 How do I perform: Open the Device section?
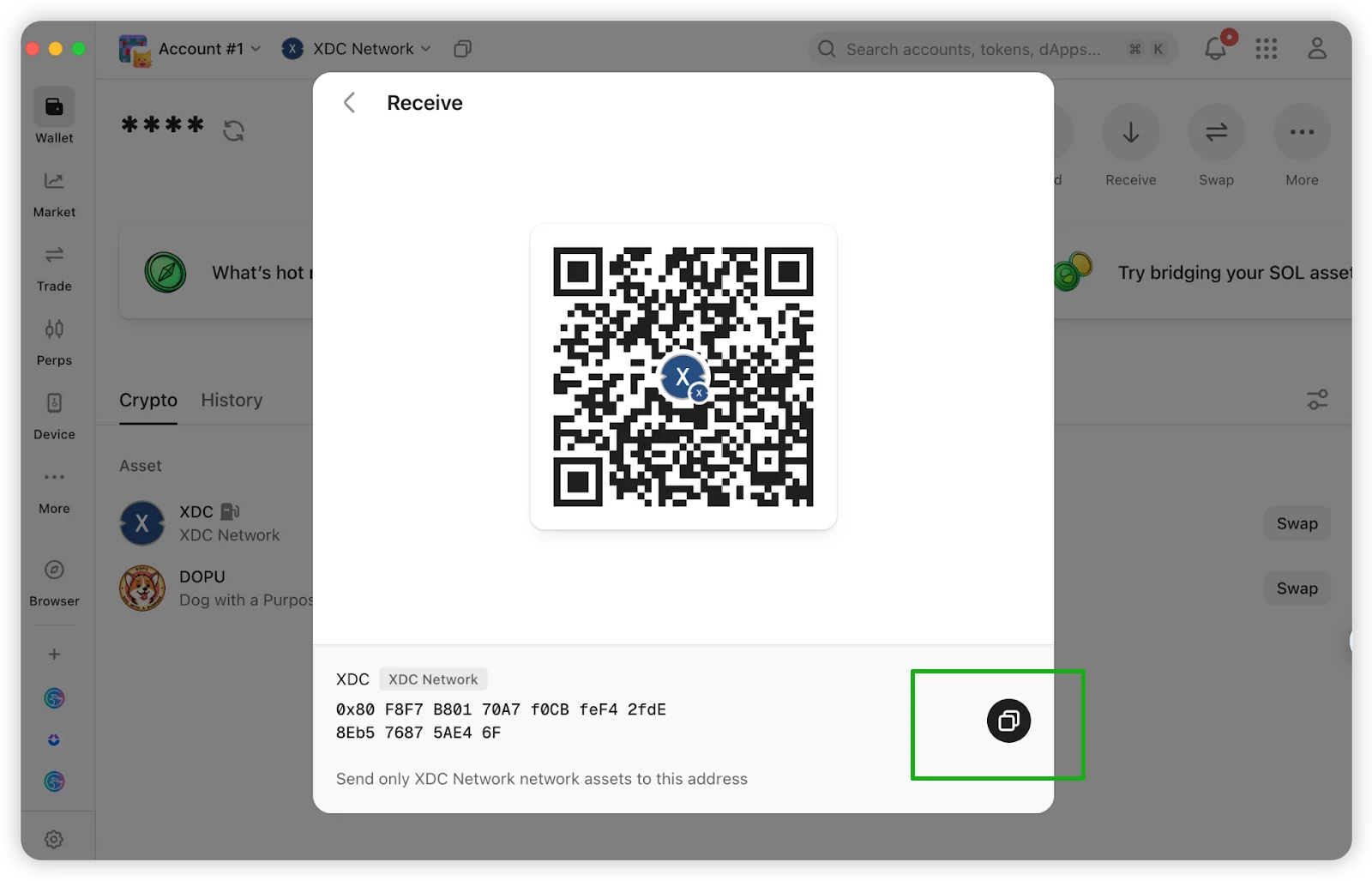54,415
